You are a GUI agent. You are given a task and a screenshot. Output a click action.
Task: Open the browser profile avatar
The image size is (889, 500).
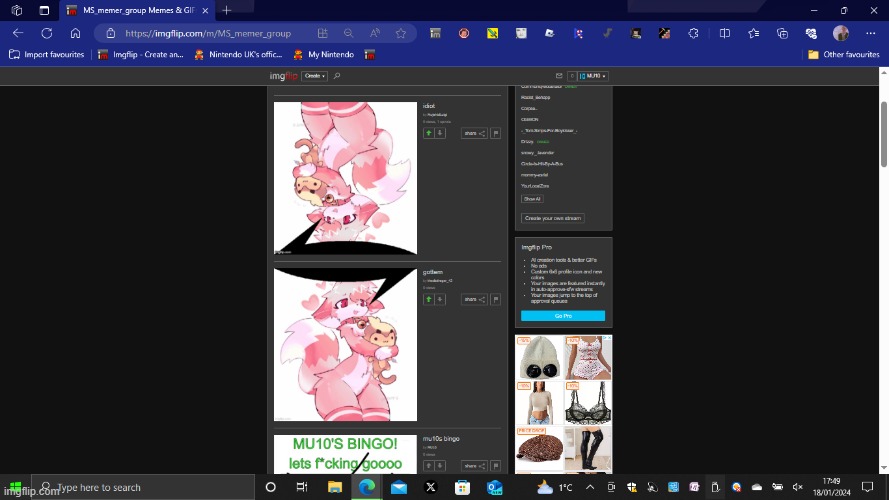841,33
